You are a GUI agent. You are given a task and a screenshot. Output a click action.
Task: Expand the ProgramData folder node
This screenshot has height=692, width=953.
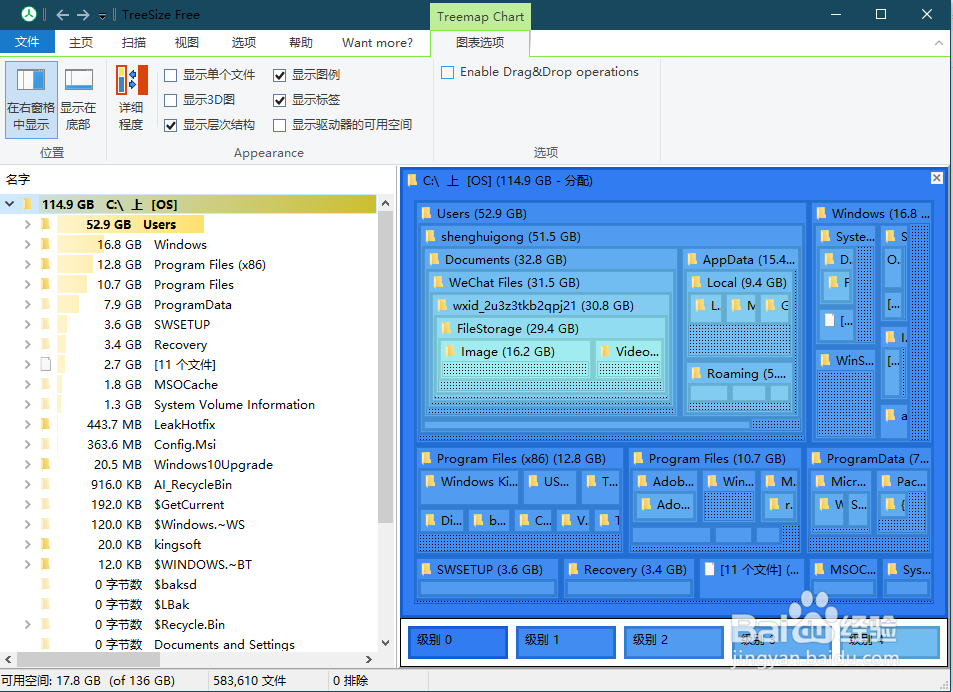(x=27, y=304)
